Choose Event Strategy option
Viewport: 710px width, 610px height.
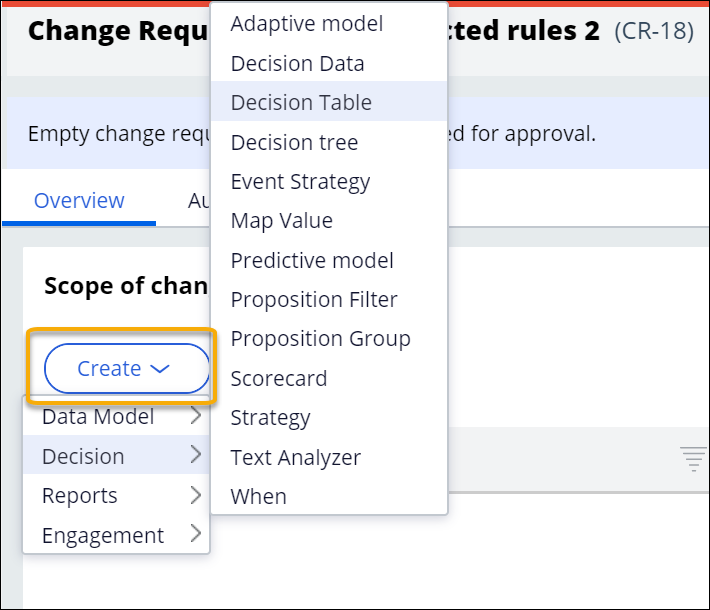pos(300,181)
